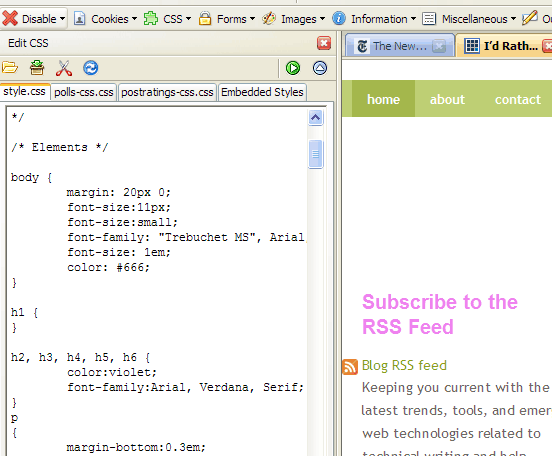The image size is (552, 456).
Task: Click the pencil Outline toolbar icon
Action: [529, 18]
